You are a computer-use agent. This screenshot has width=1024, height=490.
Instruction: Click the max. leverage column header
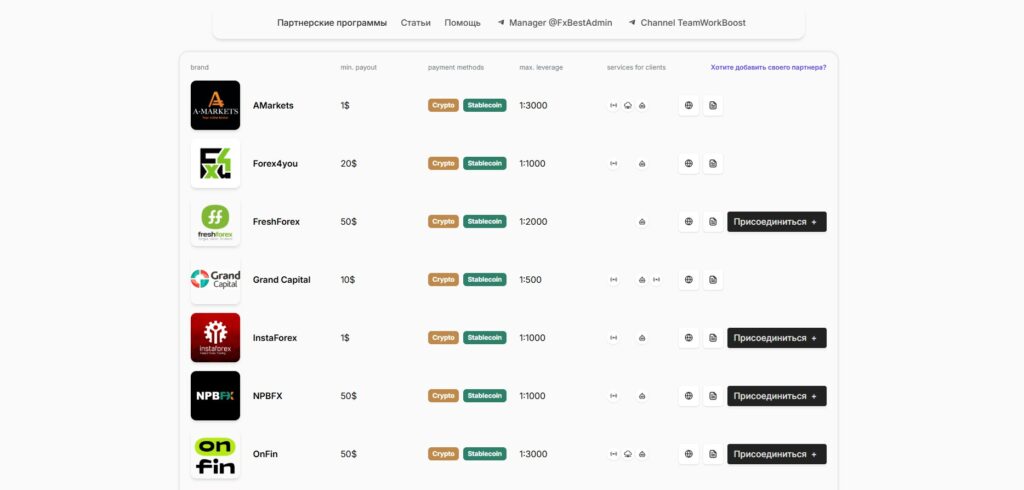541,67
